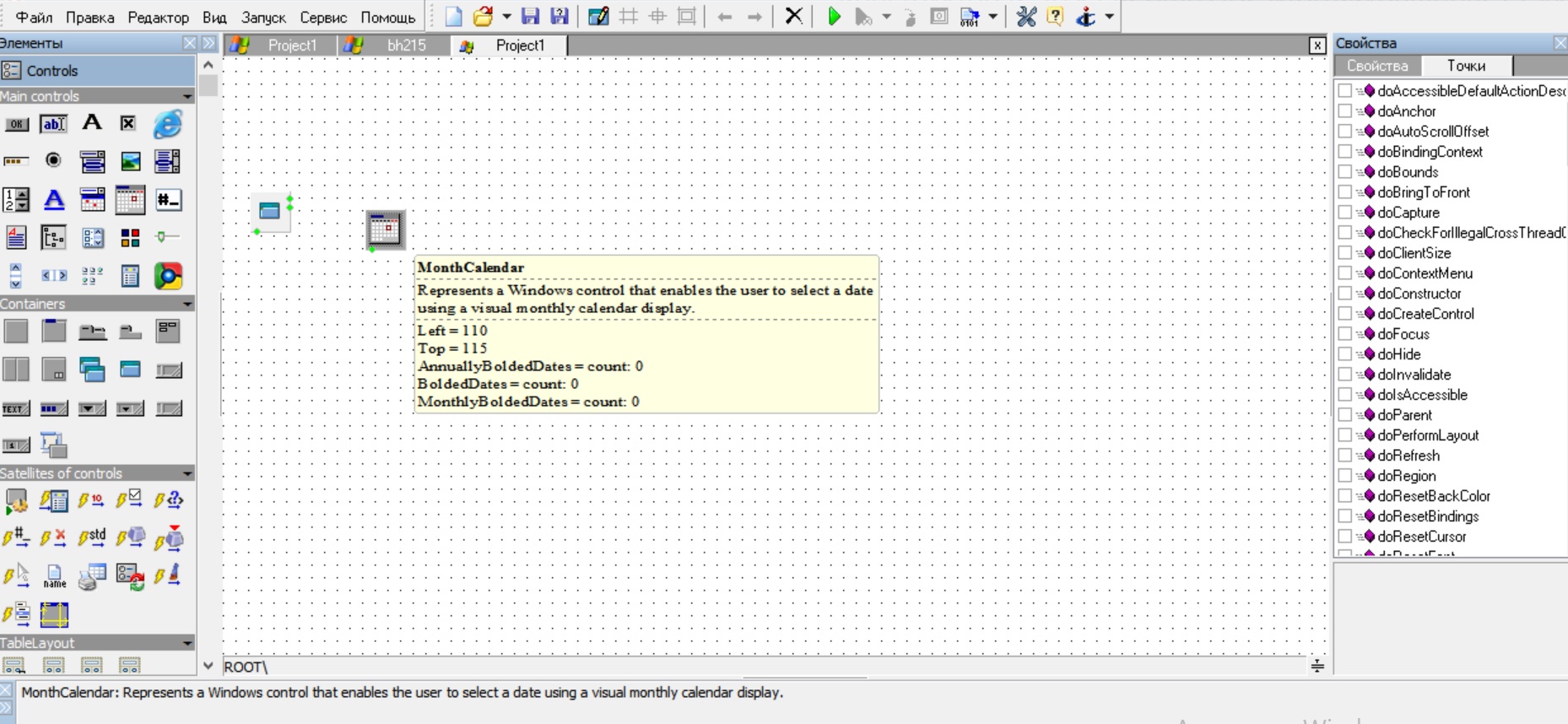1568x724 pixels.
Task: Switch to the bh215 project tab
Action: point(406,46)
